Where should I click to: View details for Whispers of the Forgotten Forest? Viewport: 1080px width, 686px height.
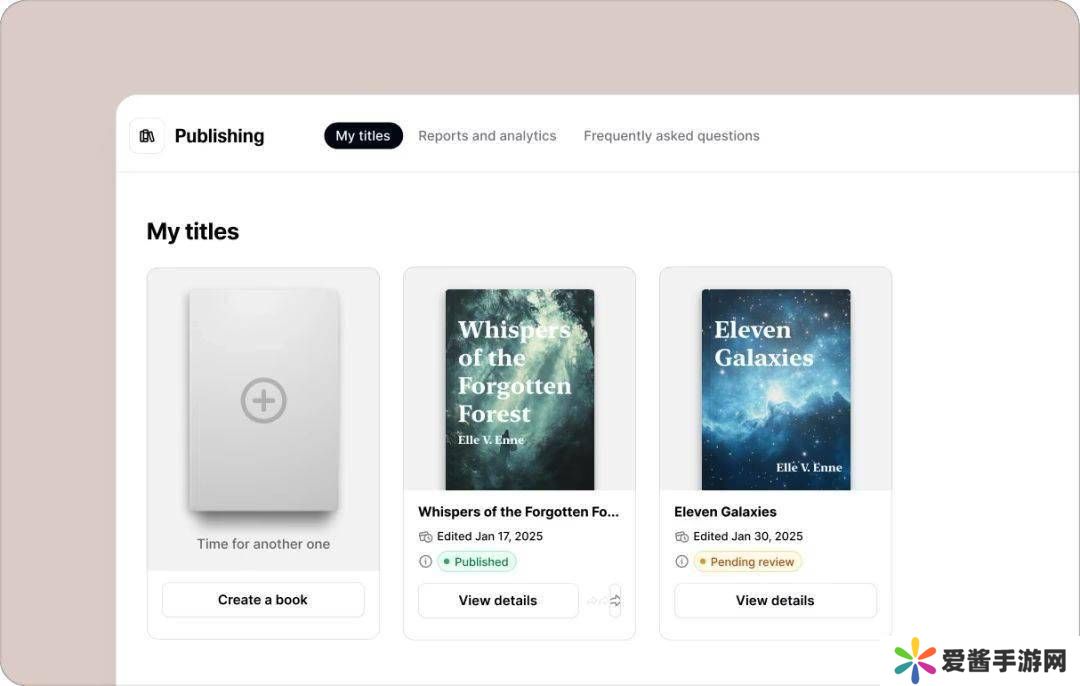pos(498,600)
